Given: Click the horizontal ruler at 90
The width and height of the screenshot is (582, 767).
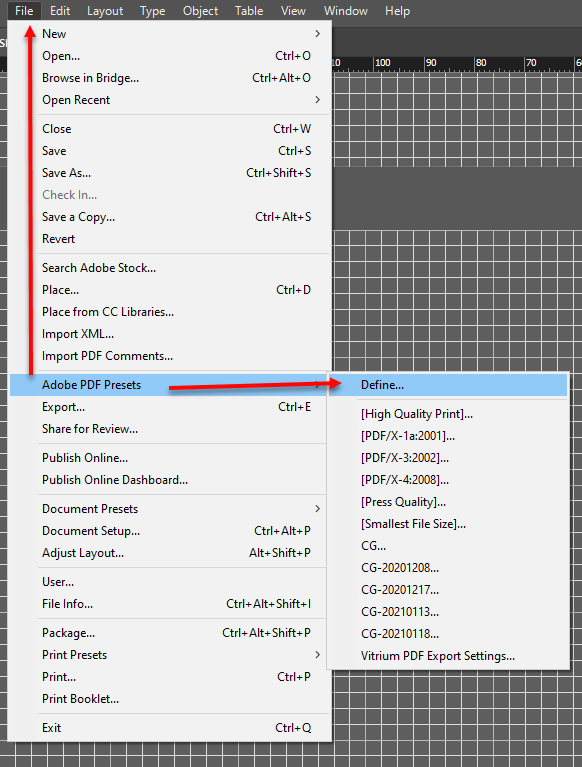Looking at the screenshot, I should pos(431,63).
